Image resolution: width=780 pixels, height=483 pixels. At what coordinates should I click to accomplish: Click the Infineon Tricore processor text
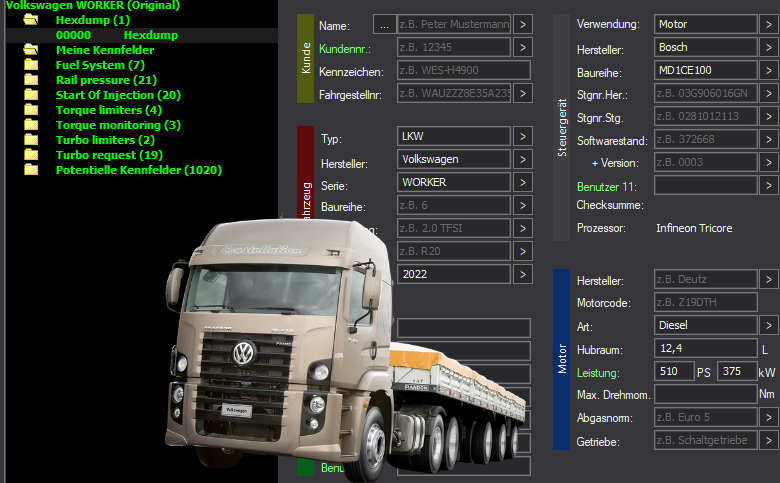coord(694,228)
